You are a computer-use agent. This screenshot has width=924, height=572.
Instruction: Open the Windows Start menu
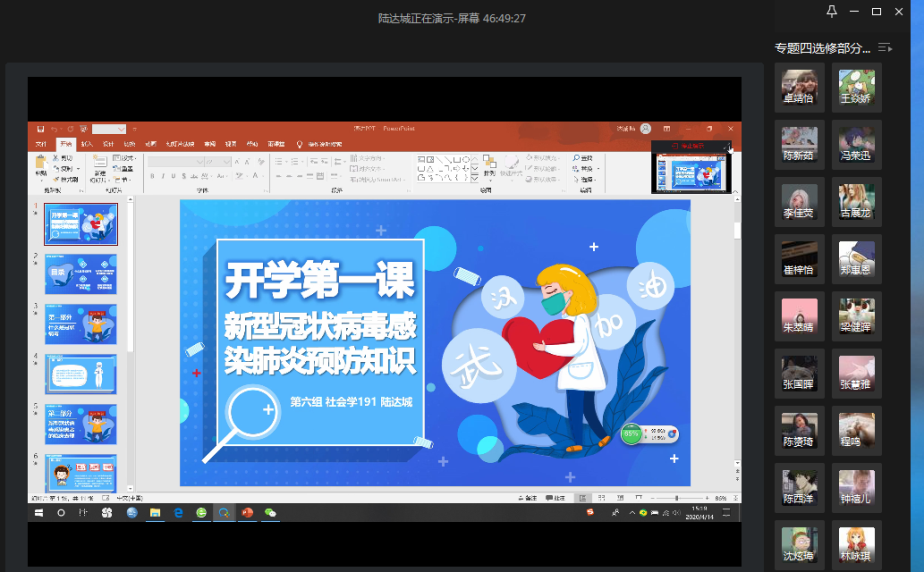click(x=39, y=513)
